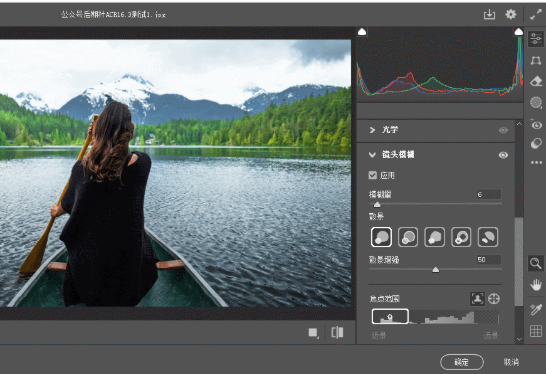Toggle visibility eye of 镜头模糊 panel
This screenshot has height=374, width=546.
[503, 155]
